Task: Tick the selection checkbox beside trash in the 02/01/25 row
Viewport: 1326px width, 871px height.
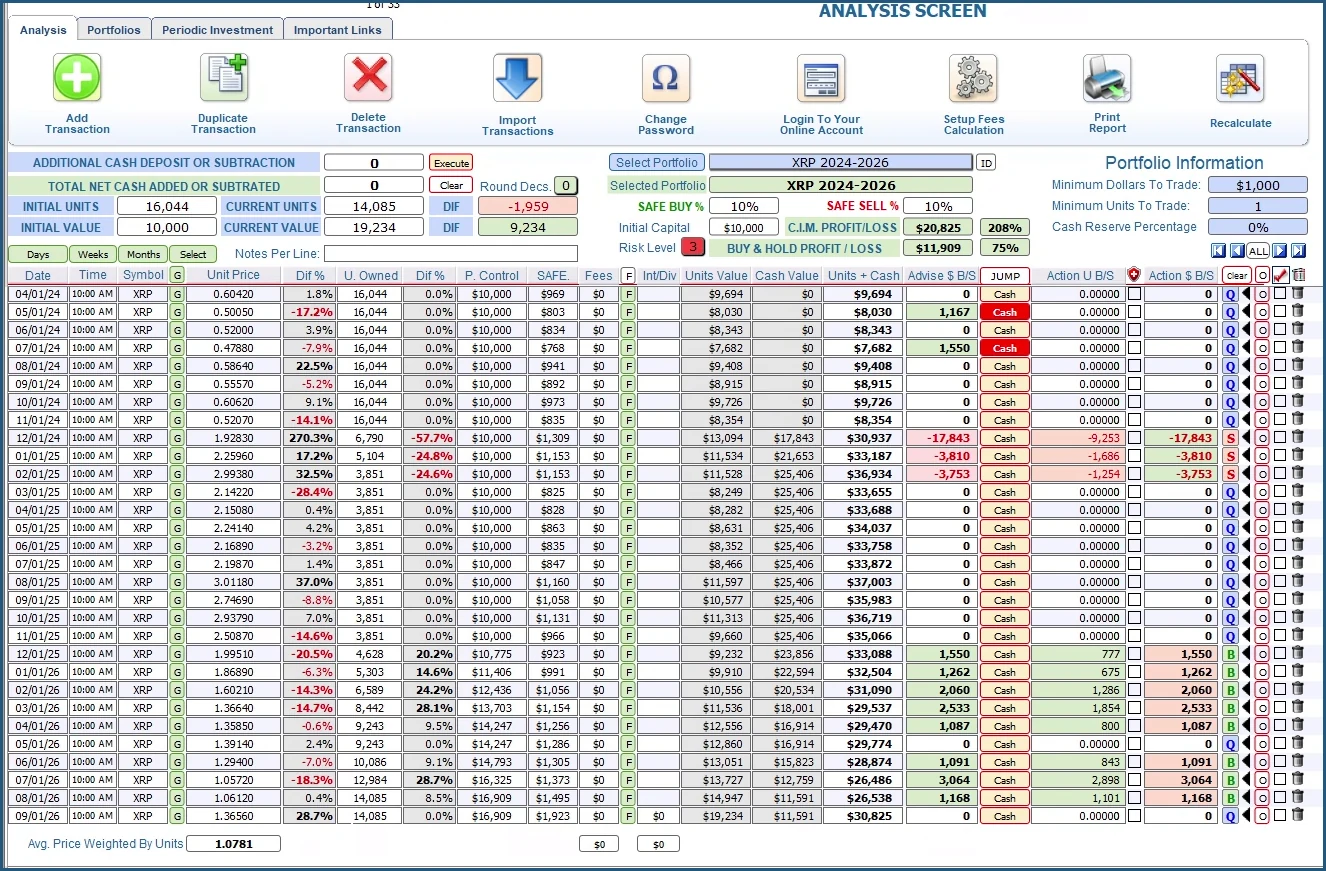Action: [1280, 474]
